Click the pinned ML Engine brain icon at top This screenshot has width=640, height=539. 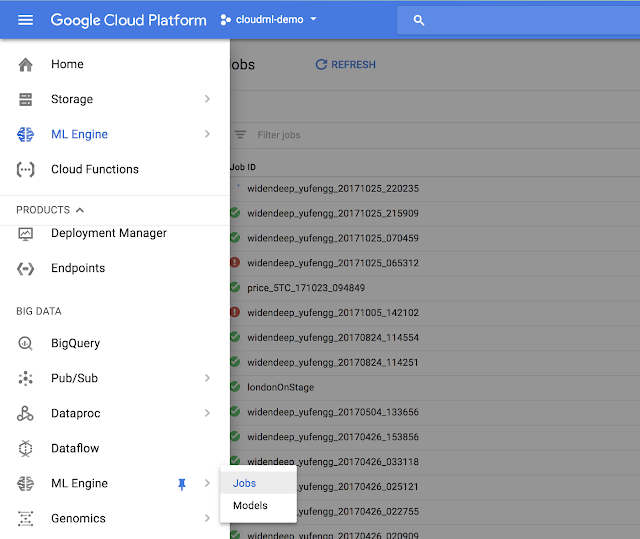[25, 134]
